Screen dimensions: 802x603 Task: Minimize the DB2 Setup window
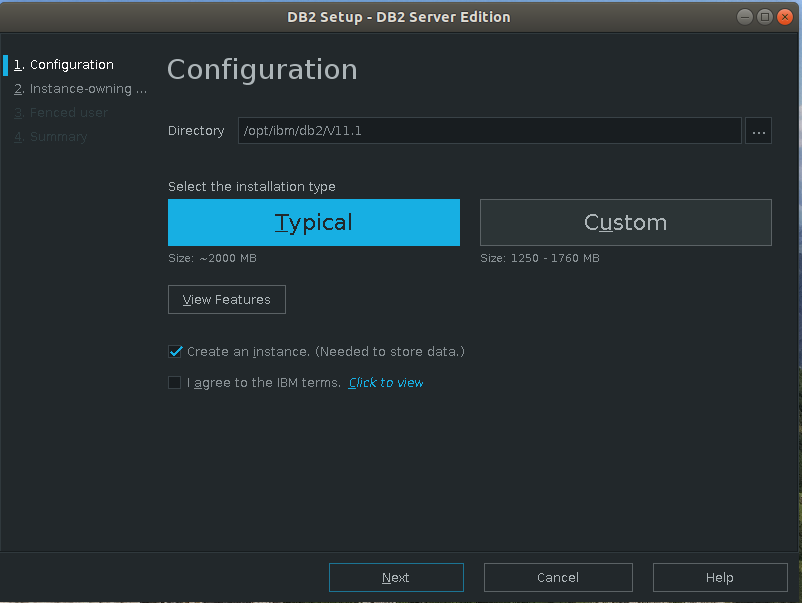tap(747, 16)
